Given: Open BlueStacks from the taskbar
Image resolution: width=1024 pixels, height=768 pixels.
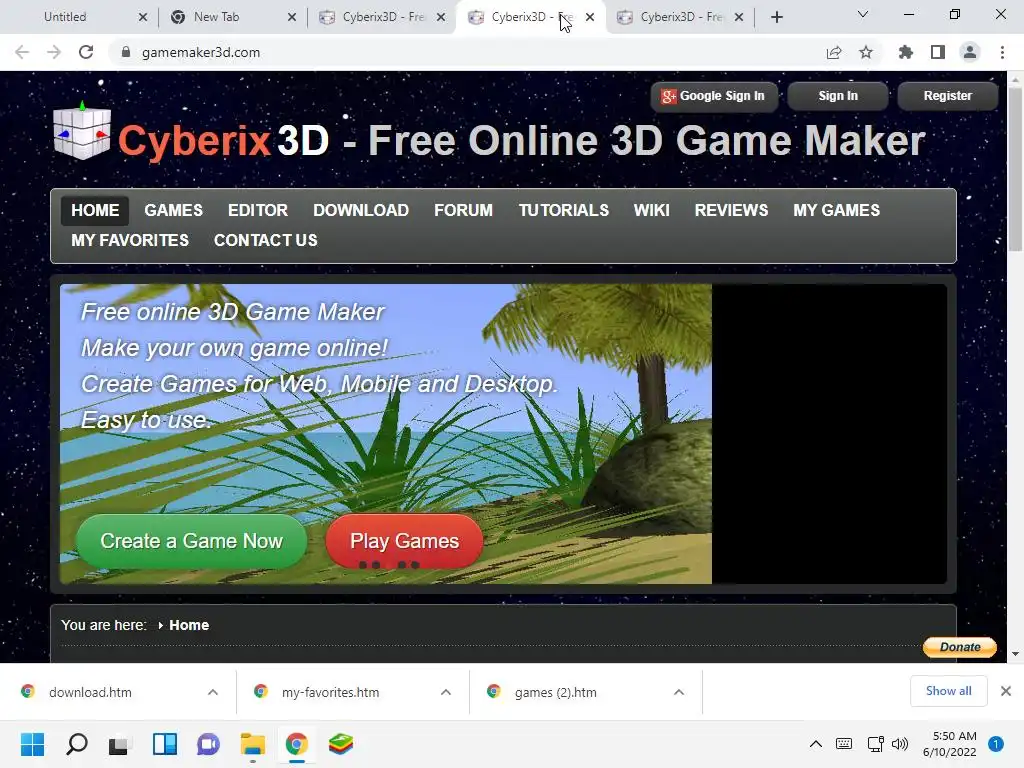Looking at the screenshot, I should coord(340,744).
